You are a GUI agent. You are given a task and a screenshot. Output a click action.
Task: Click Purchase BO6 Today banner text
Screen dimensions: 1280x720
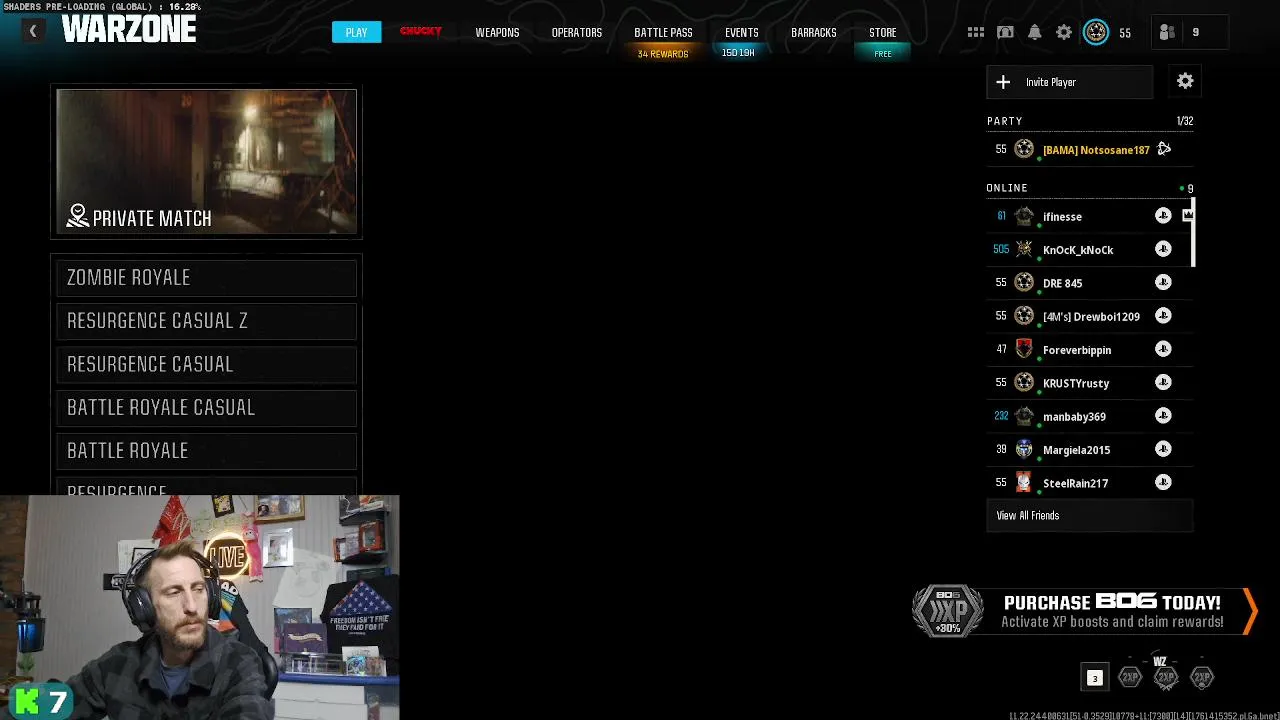click(1112, 602)
